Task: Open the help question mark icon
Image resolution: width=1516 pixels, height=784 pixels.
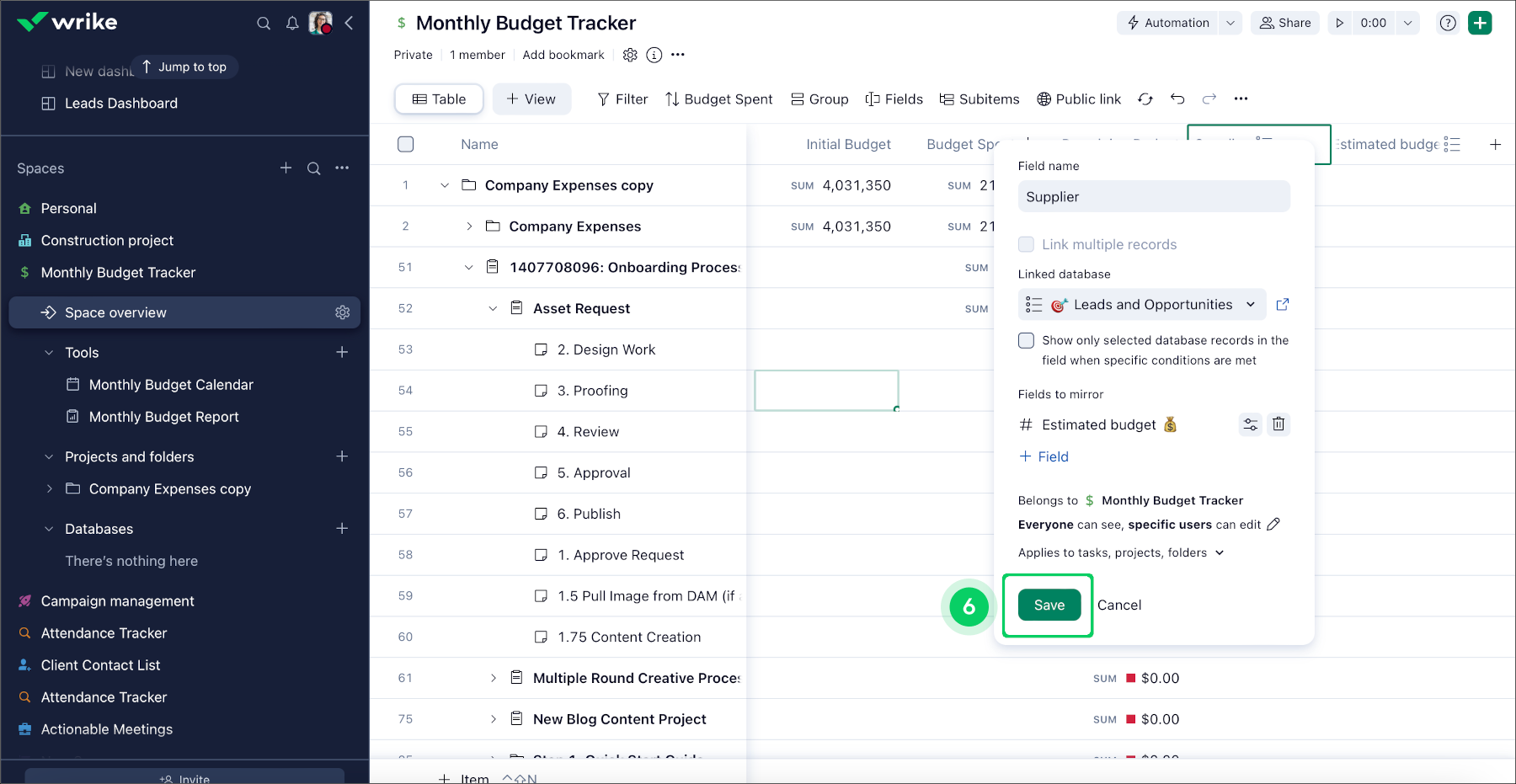Action: coord(1447,24)
